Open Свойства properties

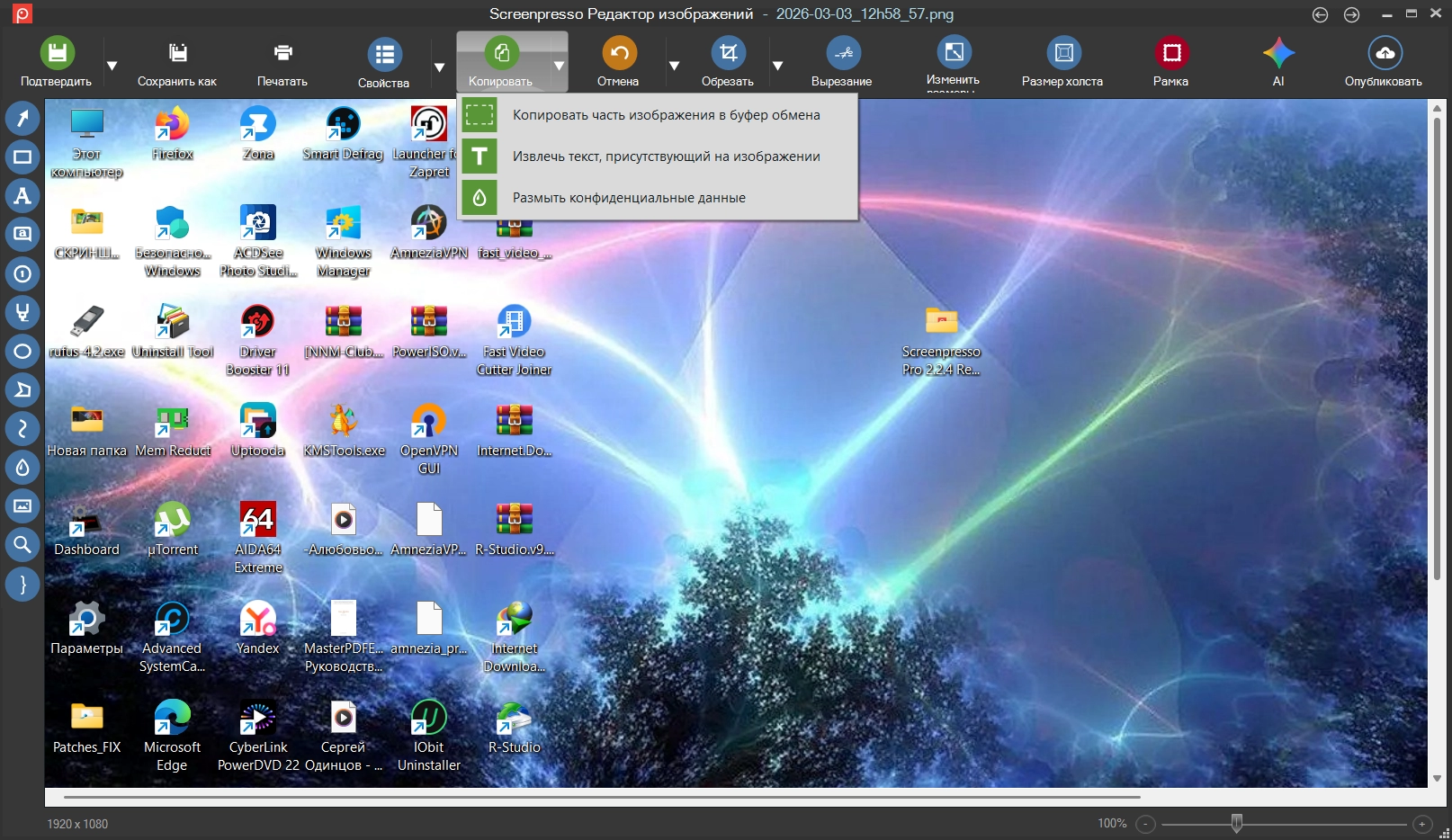coord(384,62)
